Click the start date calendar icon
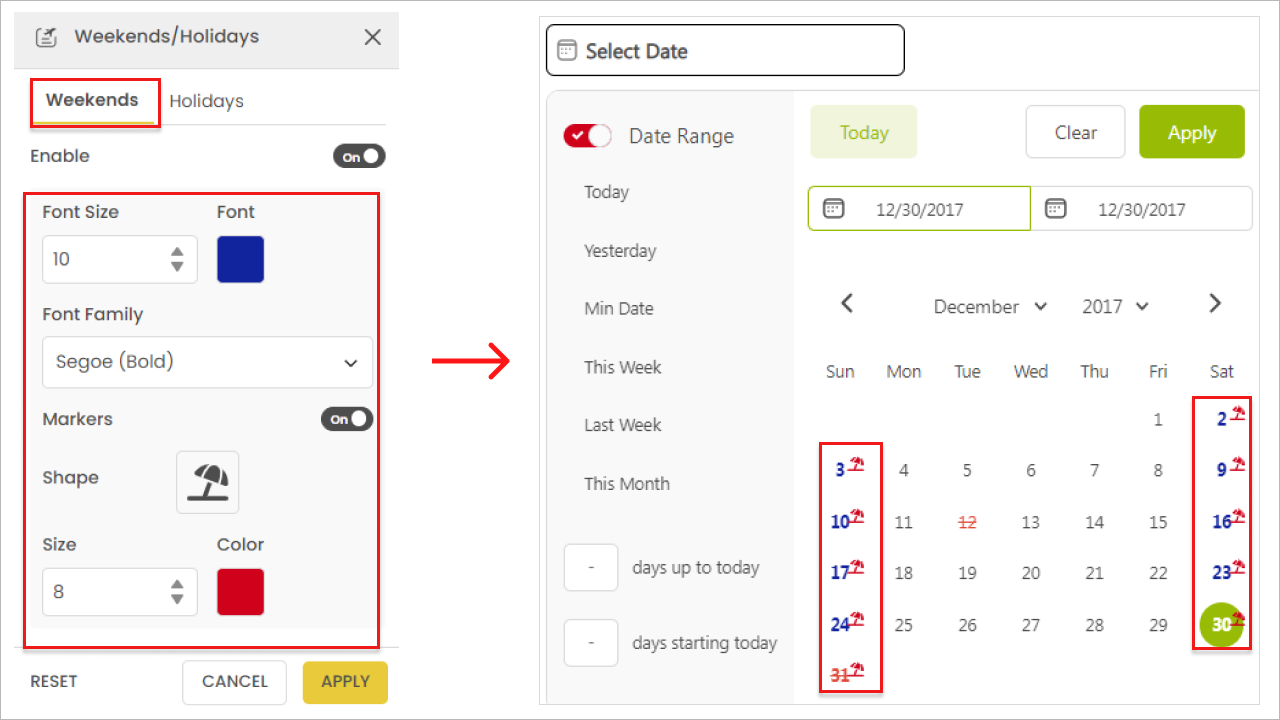1280x720 pixels. (833, 209)
